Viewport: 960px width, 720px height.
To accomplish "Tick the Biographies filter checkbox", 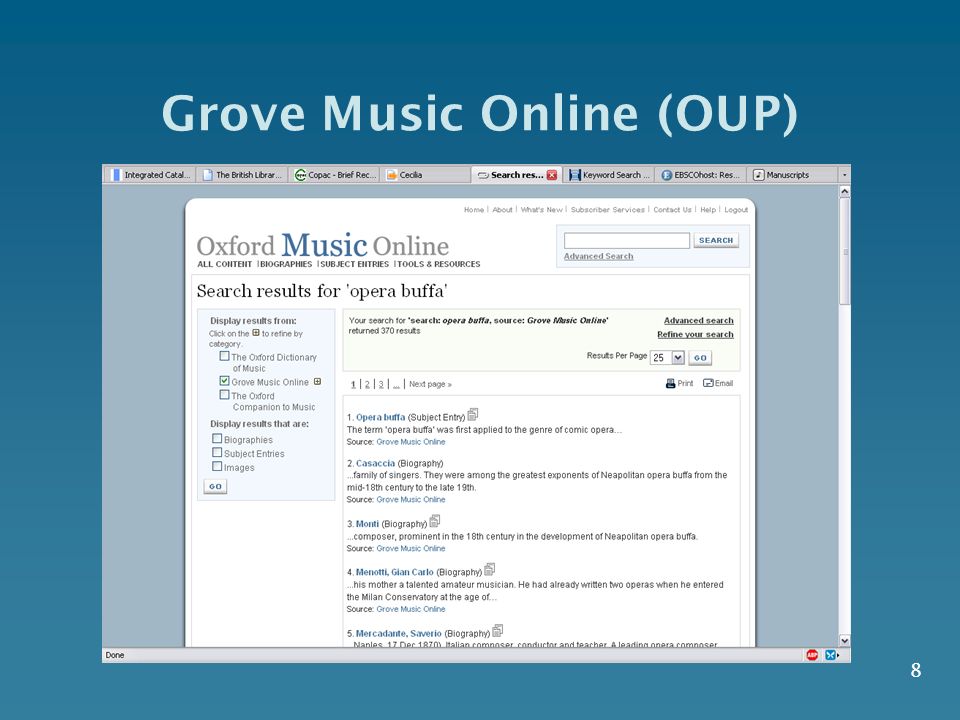I will click(217, 438).
